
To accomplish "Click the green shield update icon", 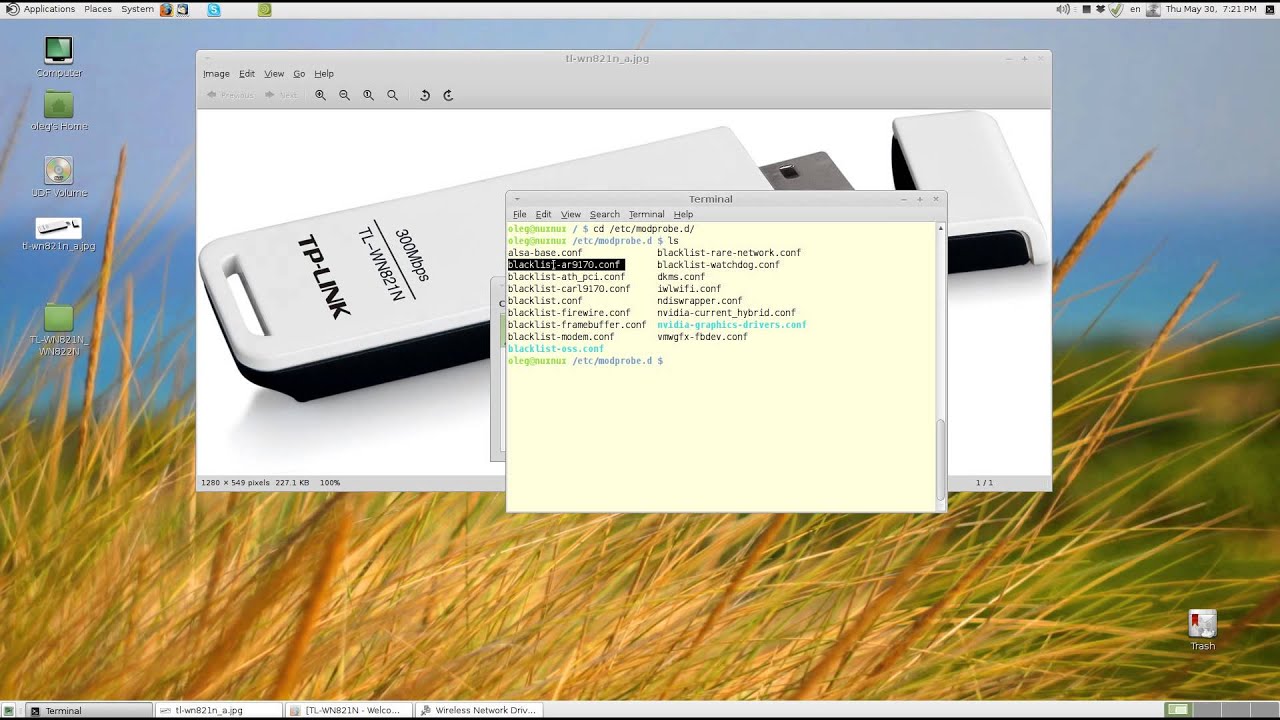I will [x=1117, y=9].
